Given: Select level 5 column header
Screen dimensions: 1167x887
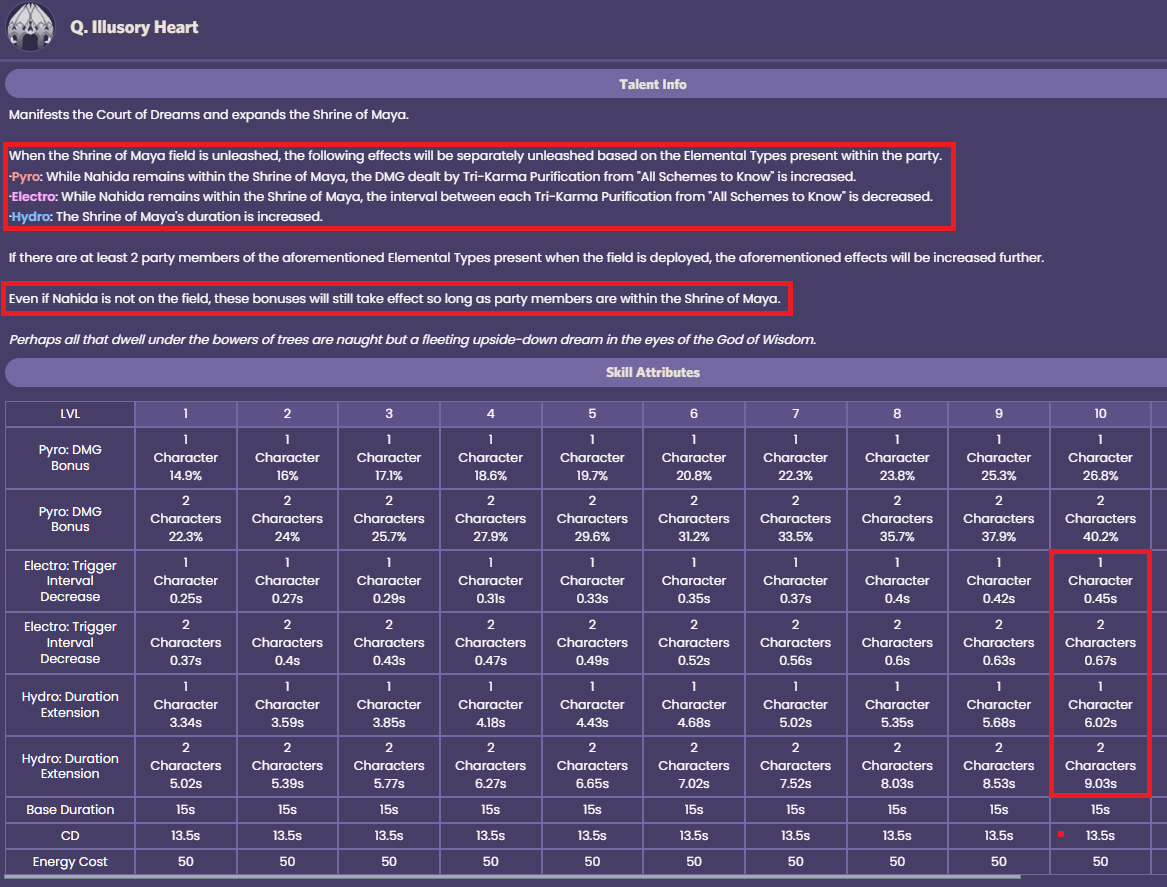Looking at the screenshot, I should click(x=592, y=414).
